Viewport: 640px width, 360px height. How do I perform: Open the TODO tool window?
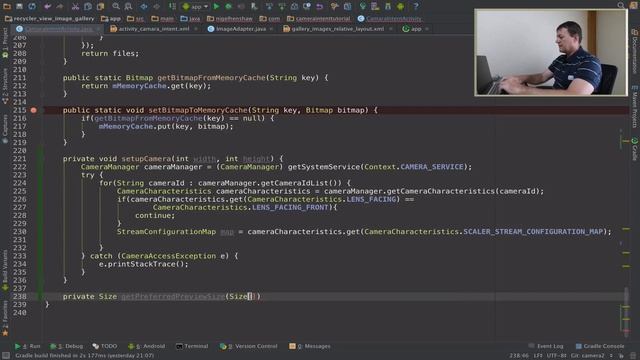[x=105, y=346]
